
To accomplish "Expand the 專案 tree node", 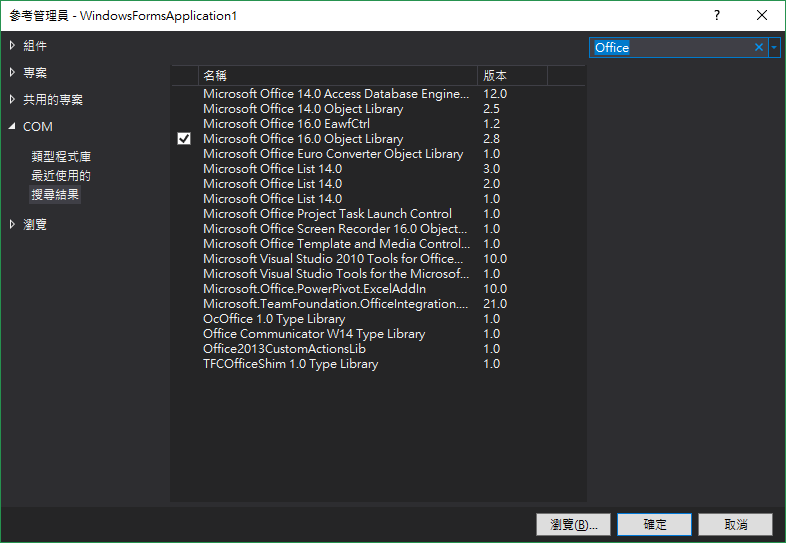I will 12,73.
